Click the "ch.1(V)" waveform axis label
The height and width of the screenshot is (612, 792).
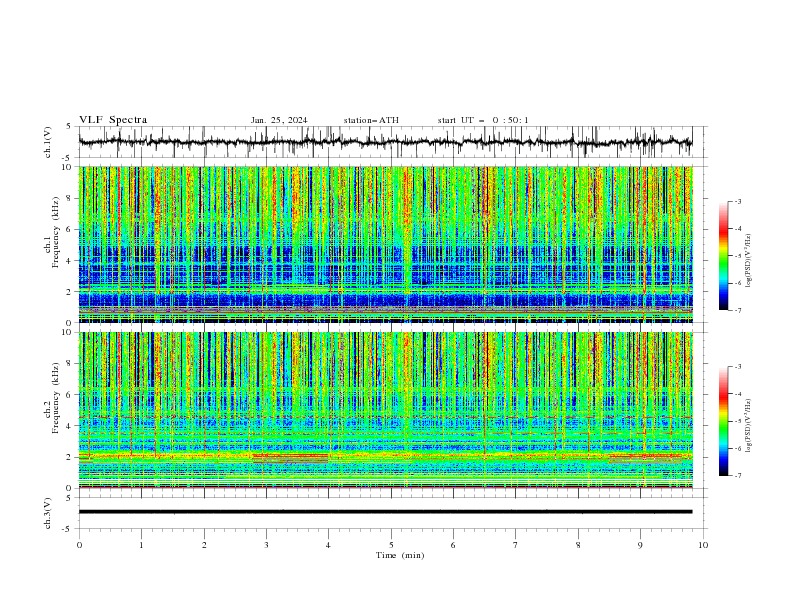[x=48, y=142]
